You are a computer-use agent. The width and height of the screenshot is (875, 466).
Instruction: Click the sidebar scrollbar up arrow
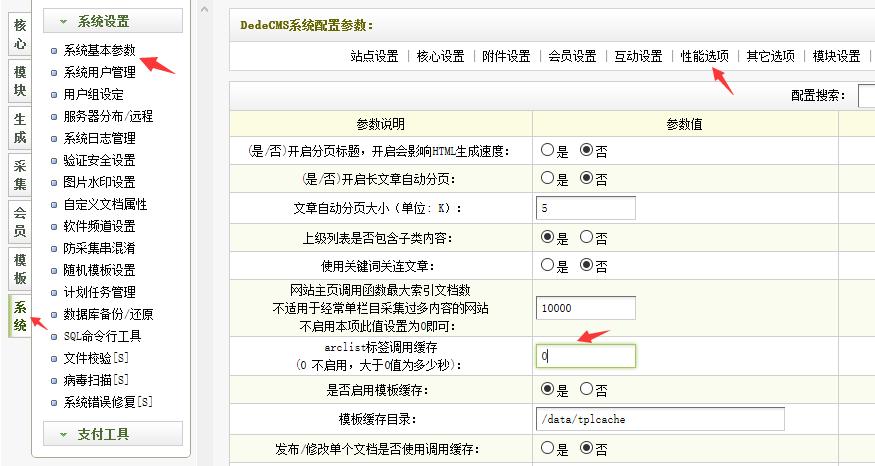pyautogui.click(x=205, y=9)
